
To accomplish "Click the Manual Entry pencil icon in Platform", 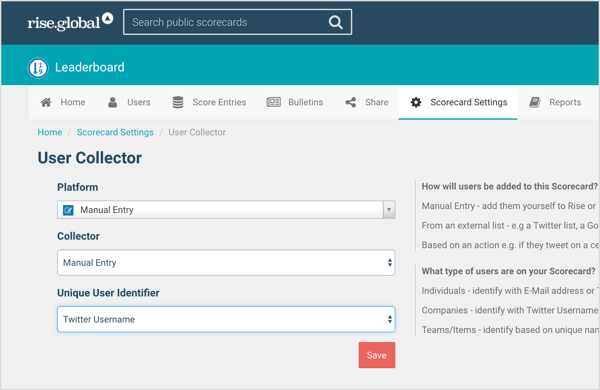I will (x=68, y=210).
